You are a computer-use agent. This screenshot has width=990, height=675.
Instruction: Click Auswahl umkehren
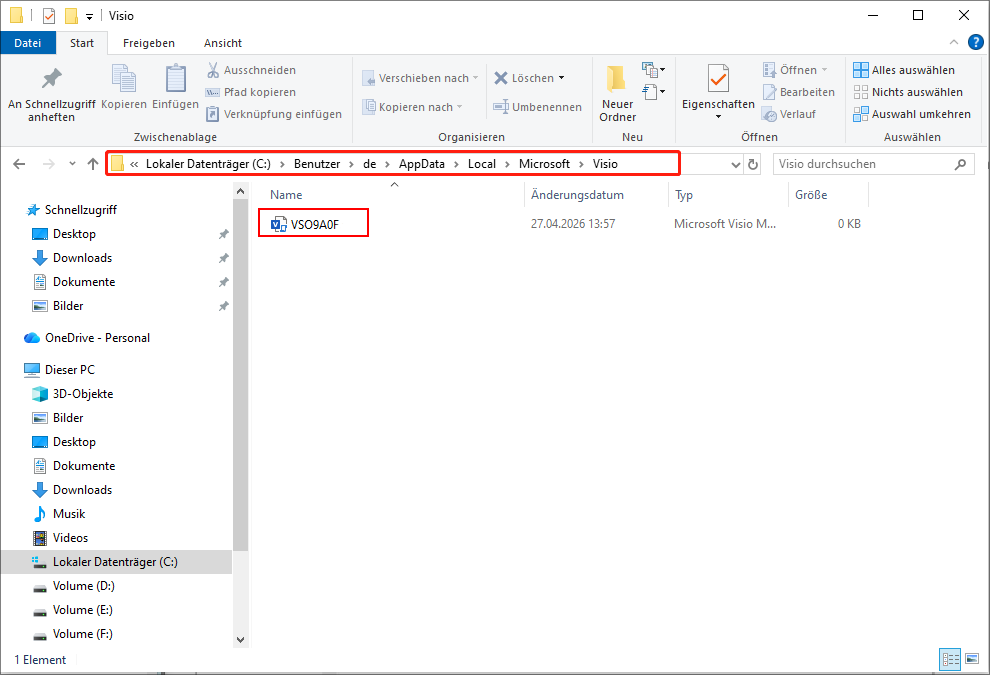coord(912,114)
